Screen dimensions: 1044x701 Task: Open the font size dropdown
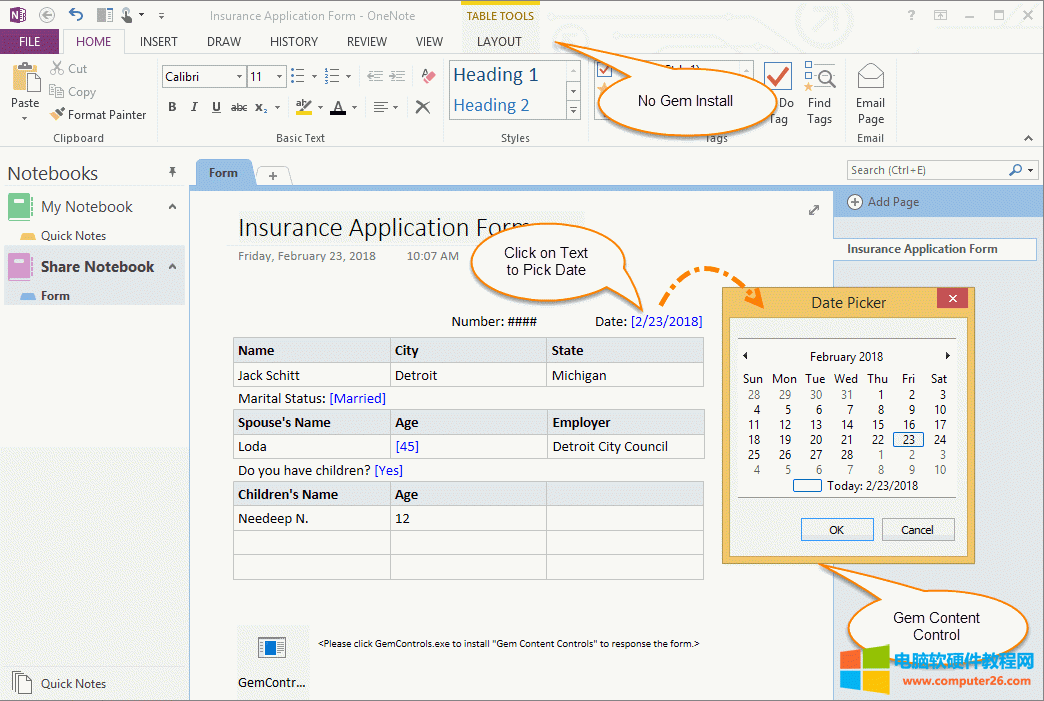276,76
